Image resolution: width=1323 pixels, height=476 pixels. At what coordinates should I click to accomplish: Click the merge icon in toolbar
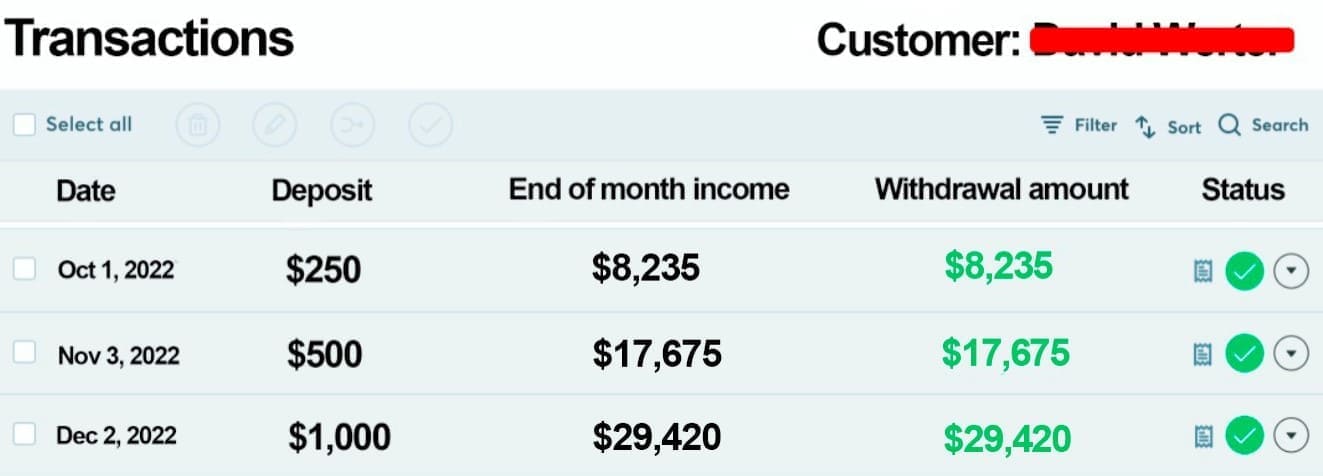point(353,126)
